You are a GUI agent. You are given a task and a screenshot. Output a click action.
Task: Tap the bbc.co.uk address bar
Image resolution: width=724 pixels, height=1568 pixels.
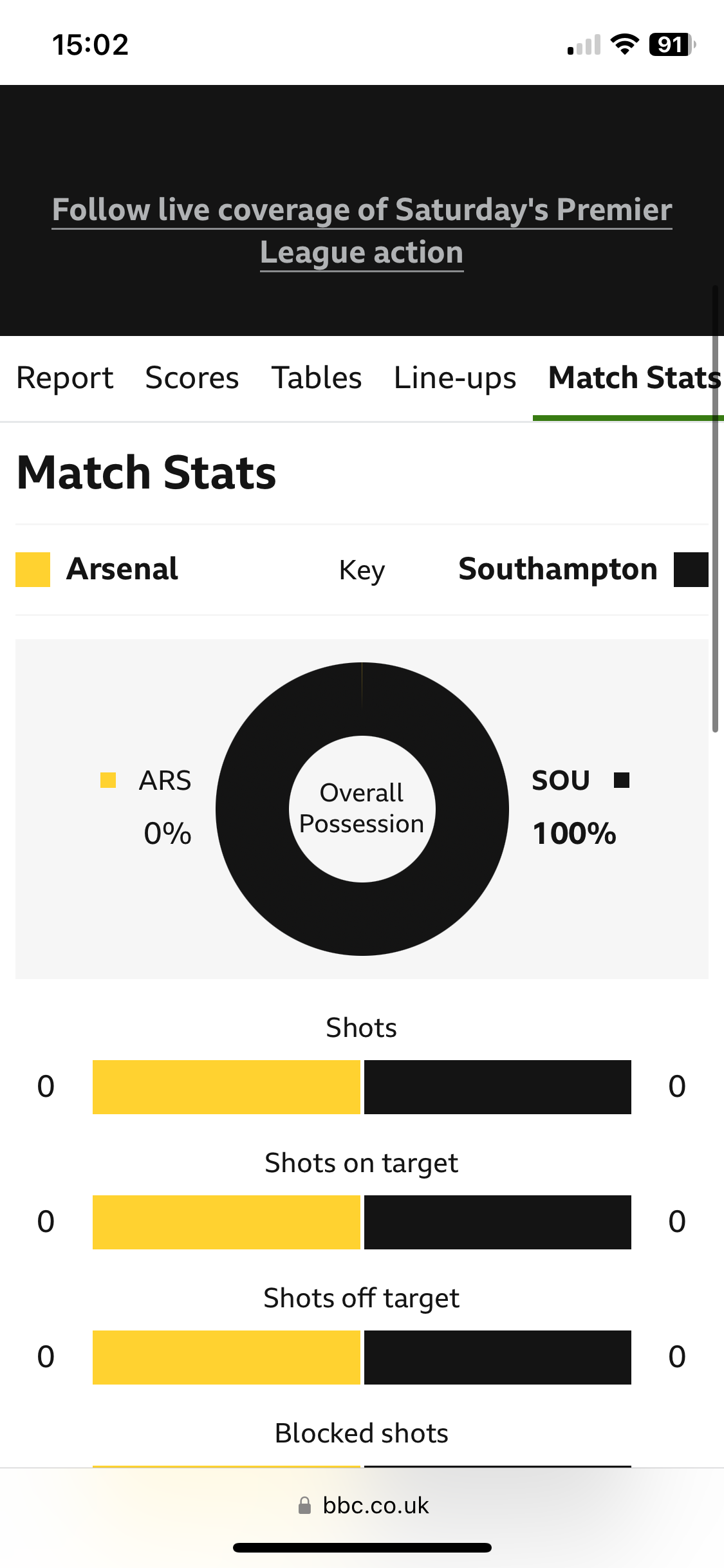click(362, 1505)
